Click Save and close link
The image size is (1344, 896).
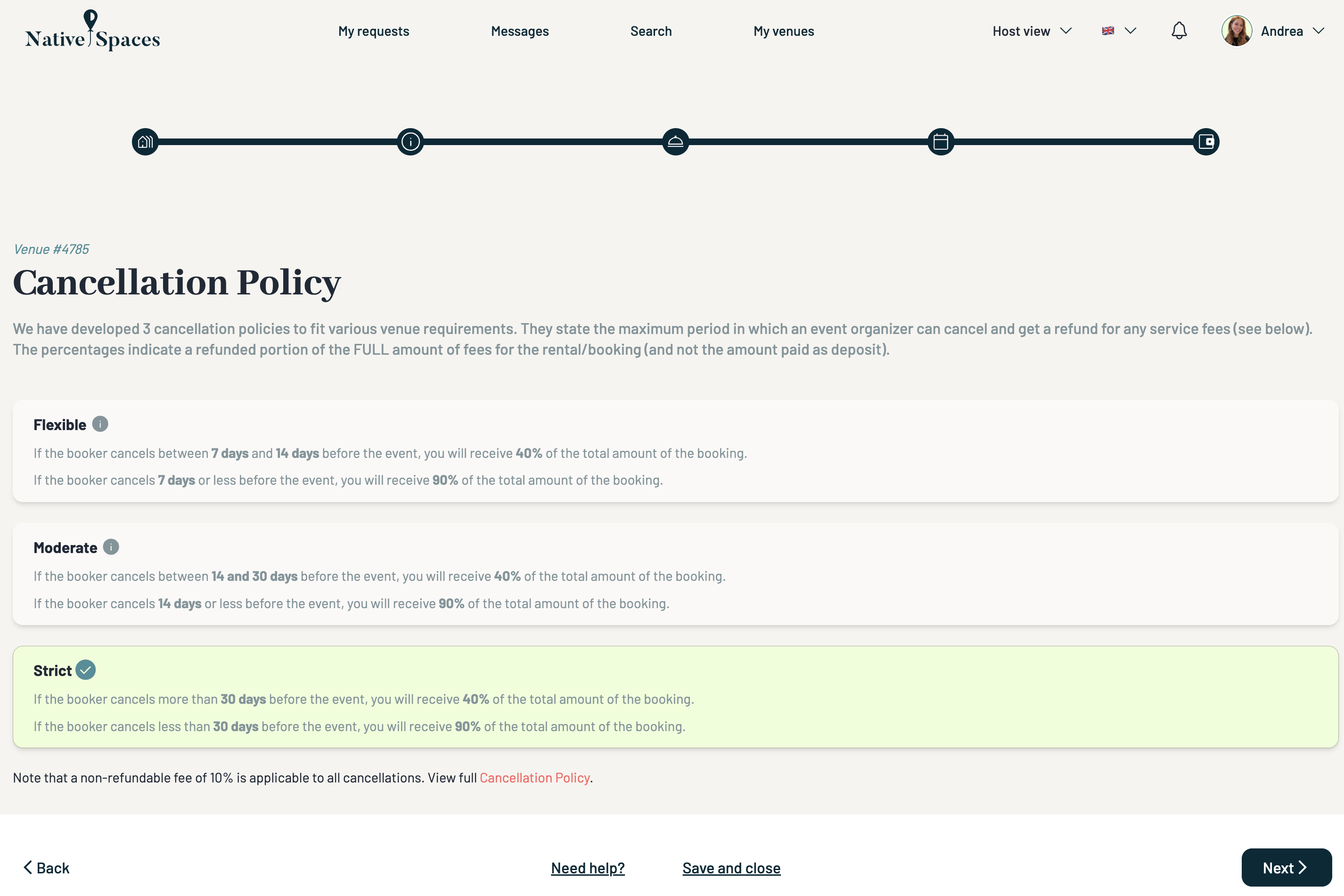pos(731,868)
